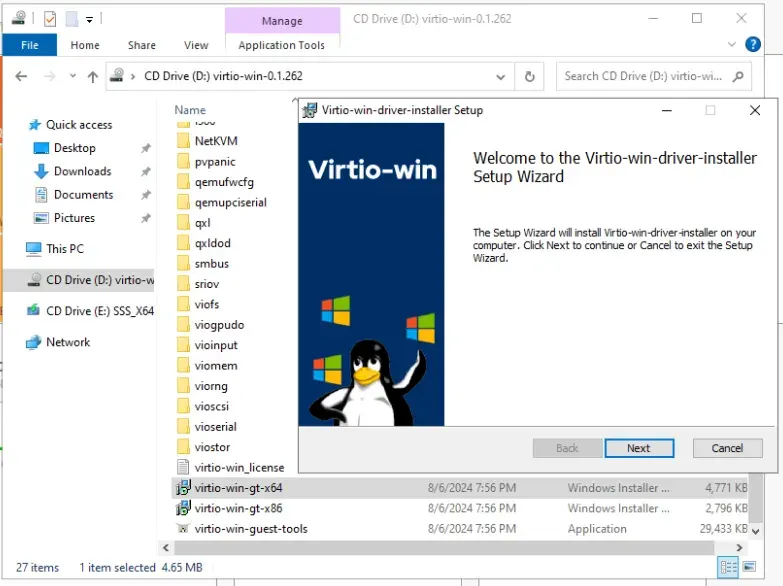Select CD Drive (E:) SSS_X64 in sidebar
783x586 pixels.
pos(91,311)
